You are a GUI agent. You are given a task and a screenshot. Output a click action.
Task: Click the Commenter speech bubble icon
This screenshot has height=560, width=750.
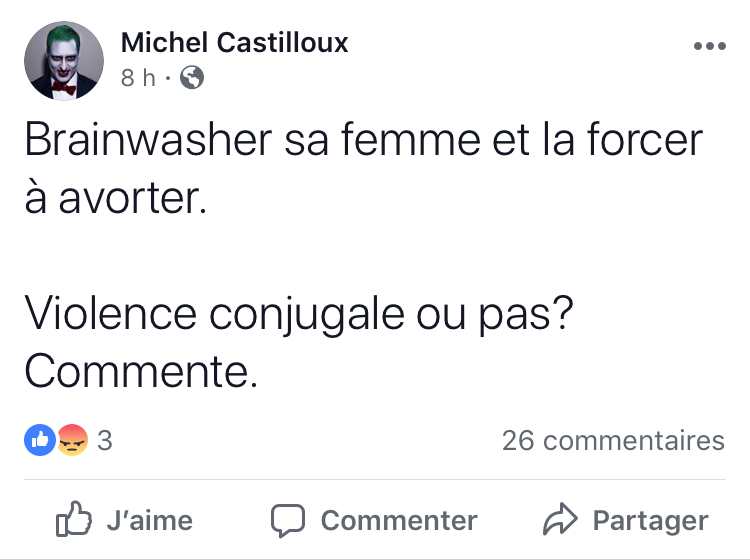pos(287,520)
